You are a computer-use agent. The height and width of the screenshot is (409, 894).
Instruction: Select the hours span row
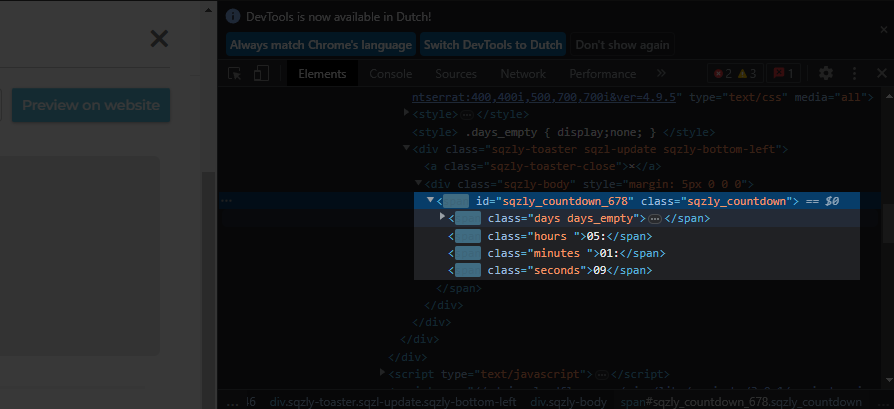550,236
